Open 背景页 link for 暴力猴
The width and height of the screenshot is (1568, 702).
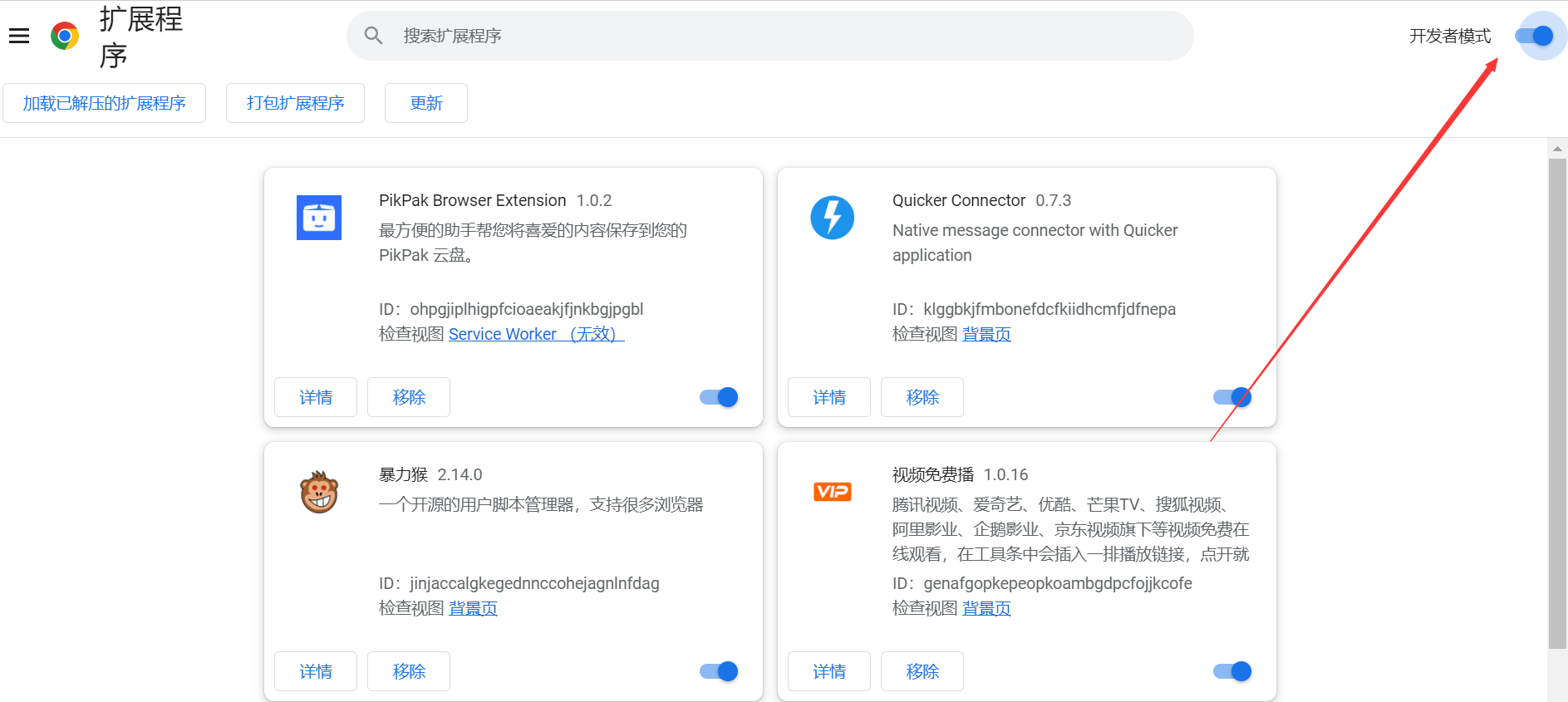pos(473,608)
